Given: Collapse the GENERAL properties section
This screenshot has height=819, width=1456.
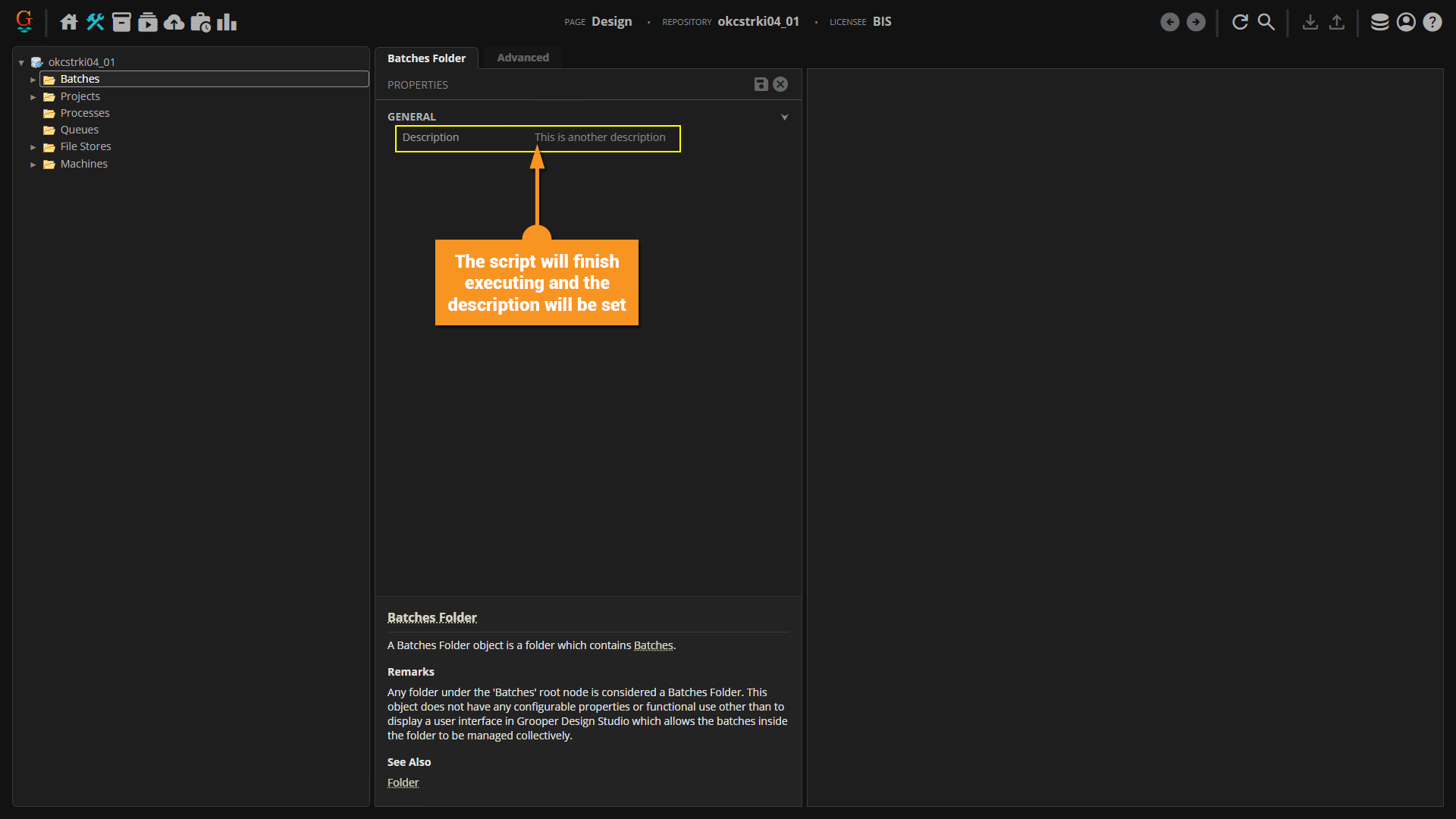Looking at the screenshot, I should pos(785,117).
